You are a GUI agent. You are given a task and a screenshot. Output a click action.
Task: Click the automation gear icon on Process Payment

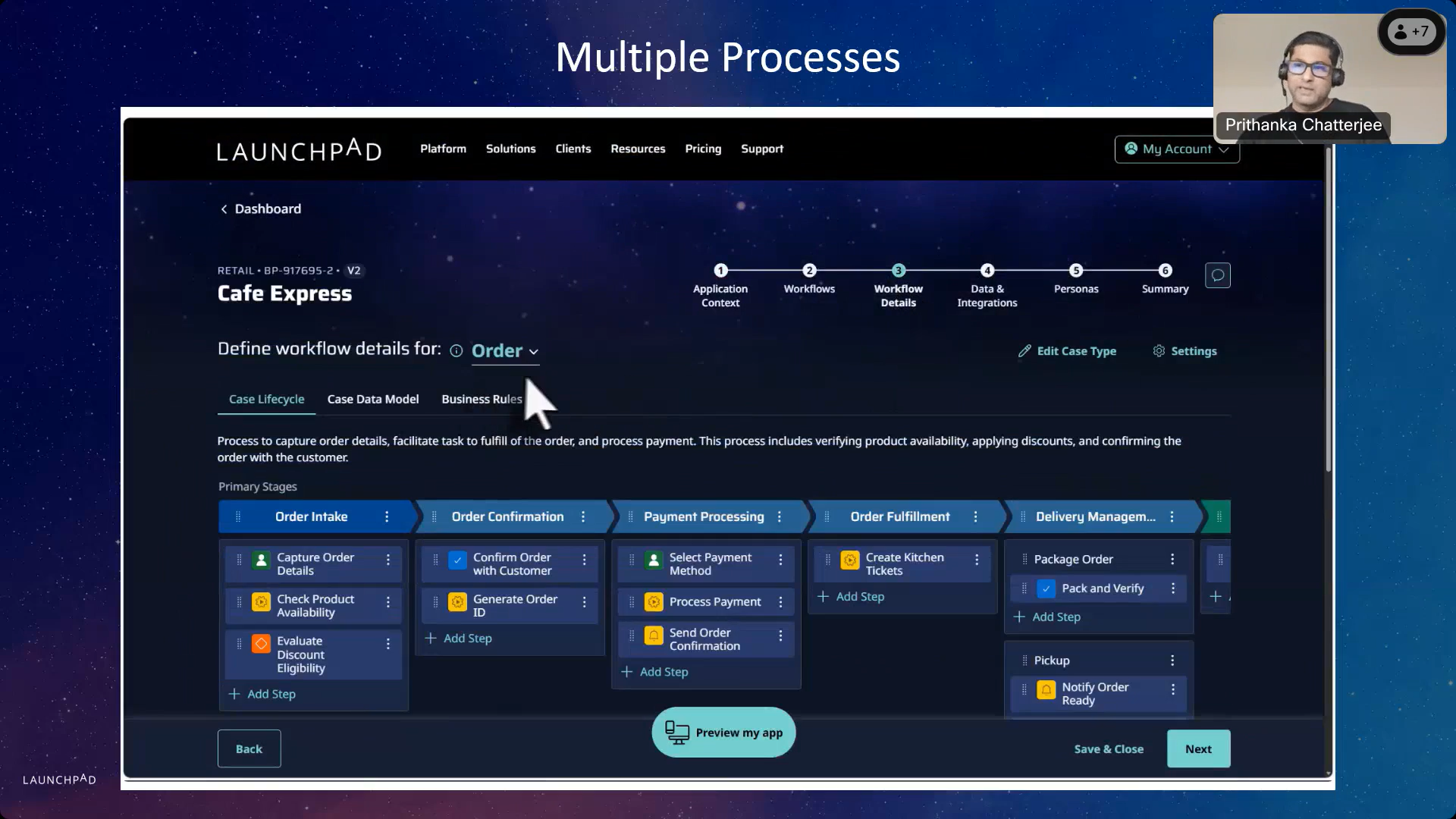(x=654, y=601)
